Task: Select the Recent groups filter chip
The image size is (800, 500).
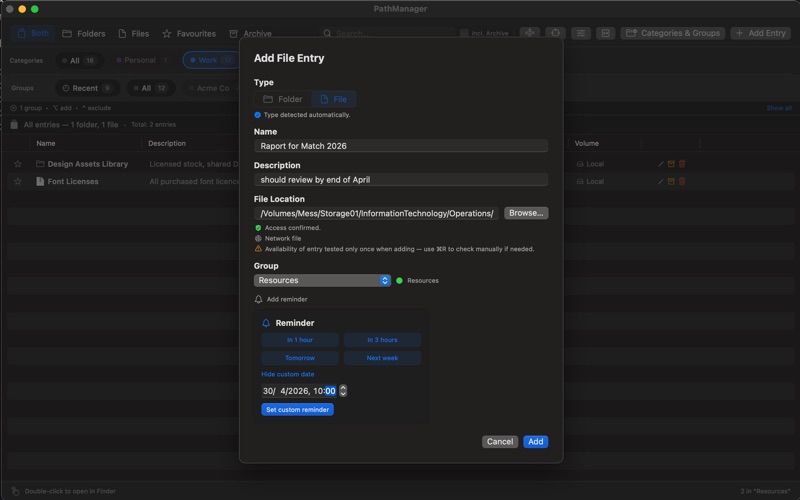Action: pos(87,88)
